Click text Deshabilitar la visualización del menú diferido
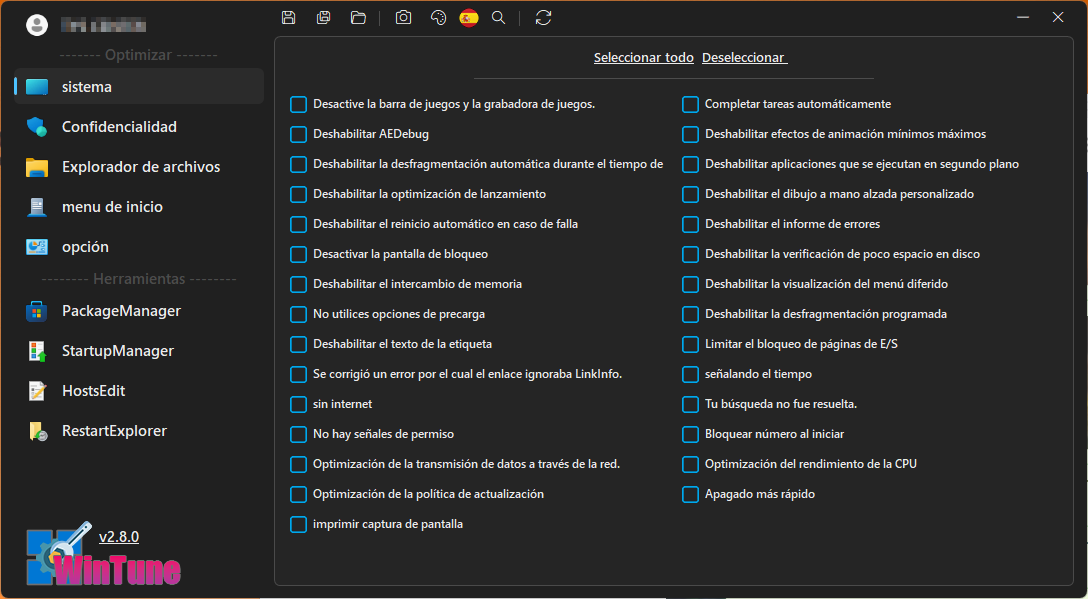The height and width of the screenshot is (599, 1088). click(826, 284)
